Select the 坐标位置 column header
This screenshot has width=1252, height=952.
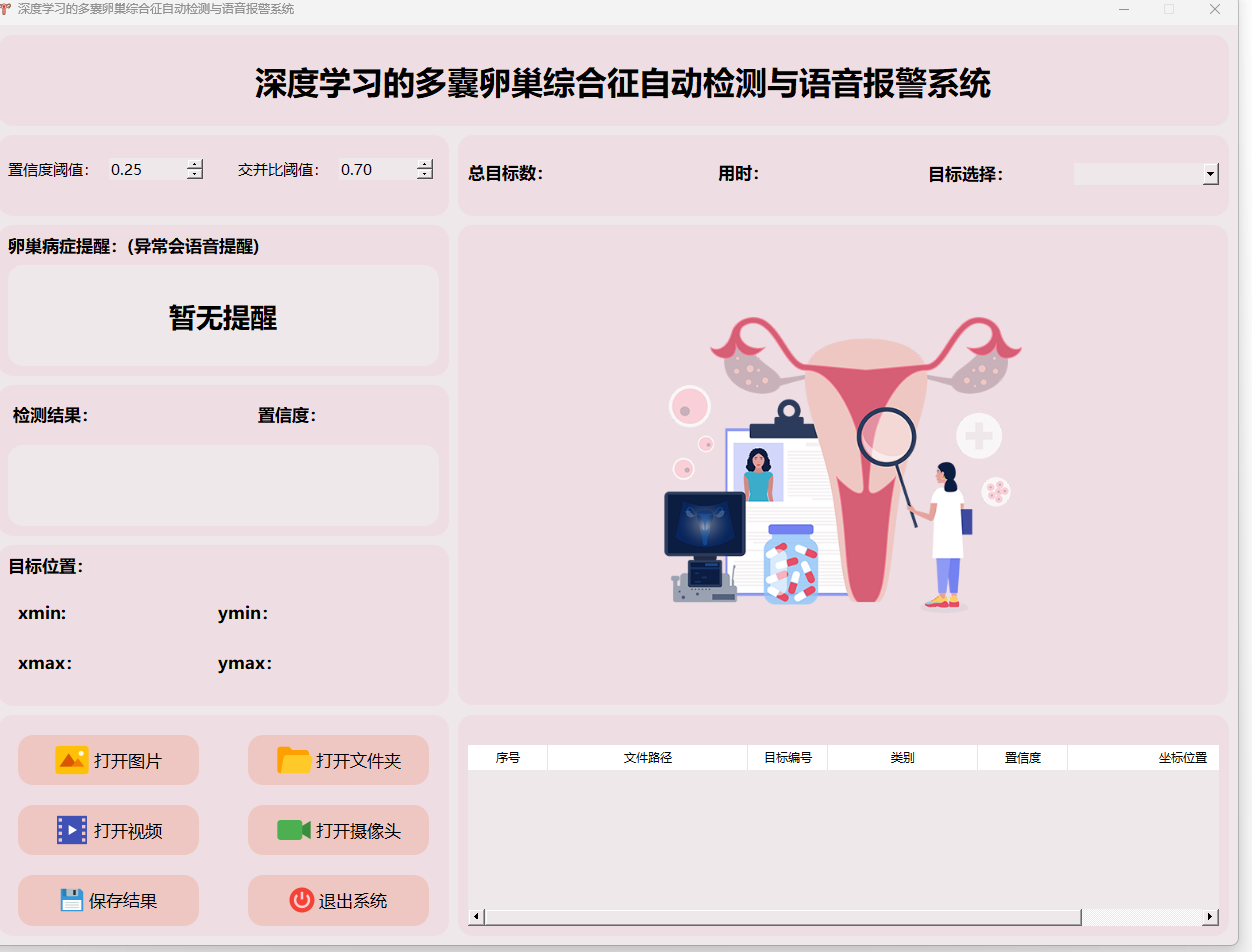(1143, 758)
